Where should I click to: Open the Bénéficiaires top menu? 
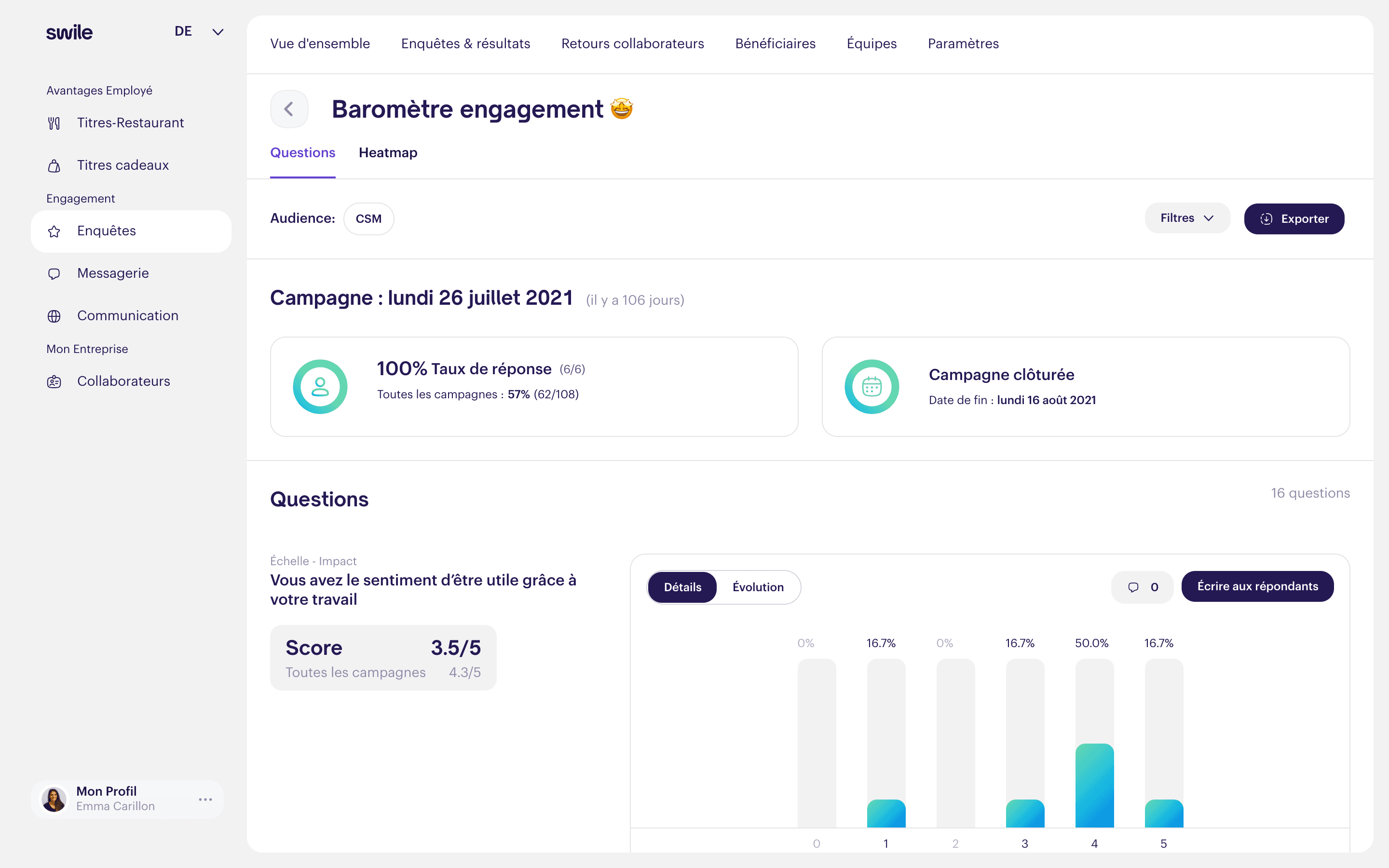click(775, 43)
